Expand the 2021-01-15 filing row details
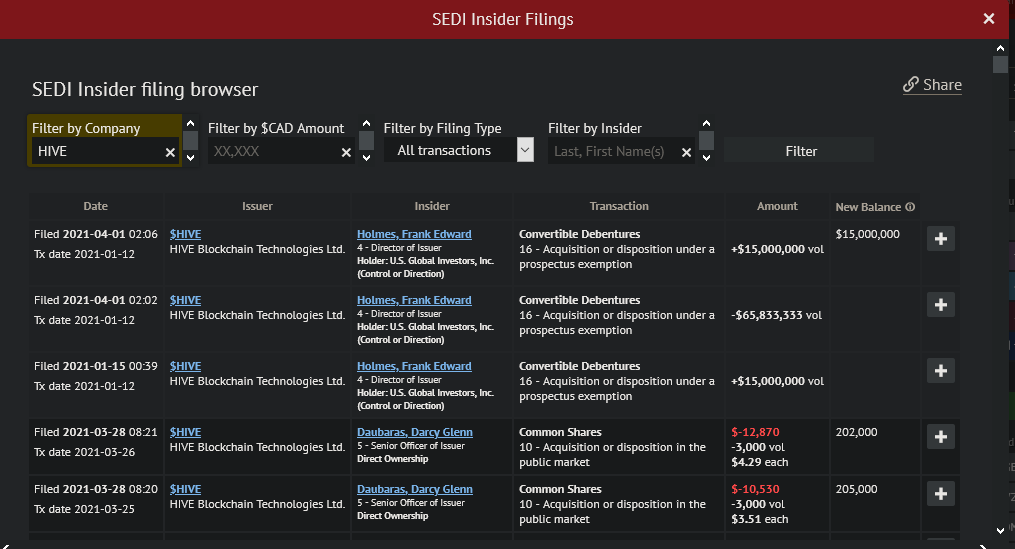This screenshot has width=1015, height=549. pyautogui.click(x=940, y=371)
